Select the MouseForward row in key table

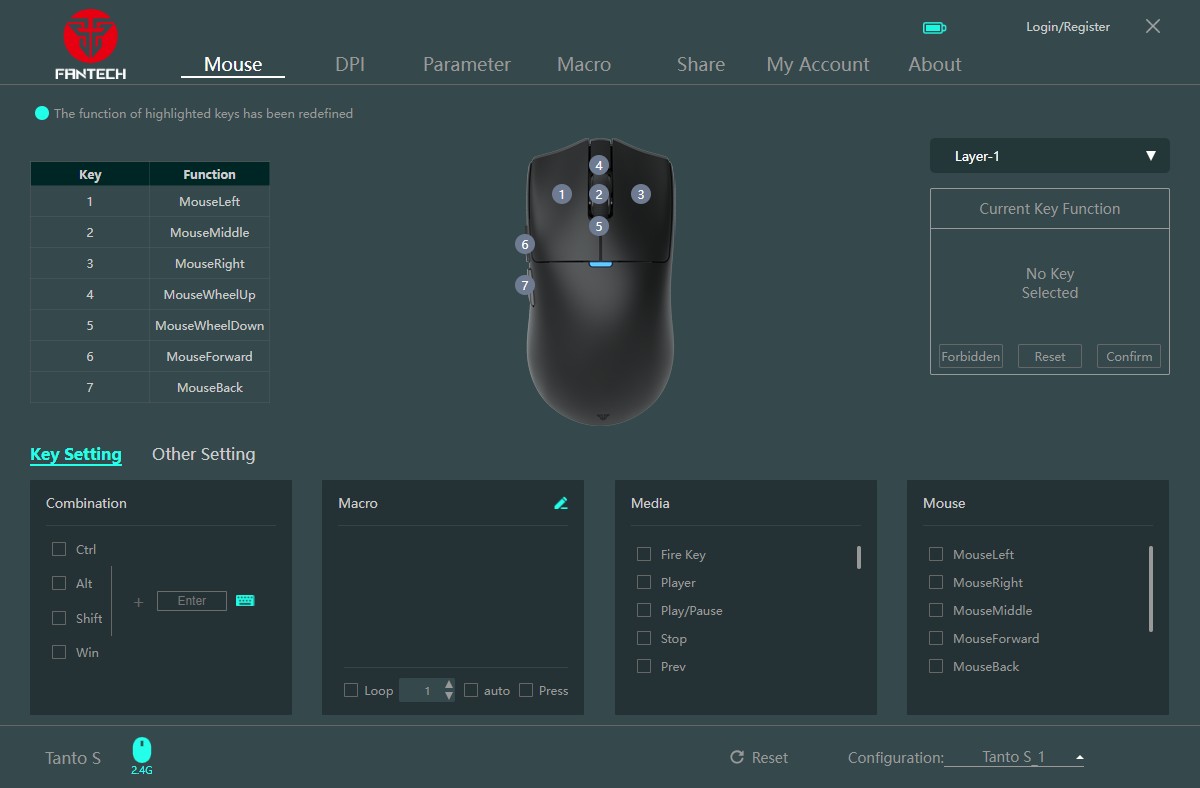[150, 357]
